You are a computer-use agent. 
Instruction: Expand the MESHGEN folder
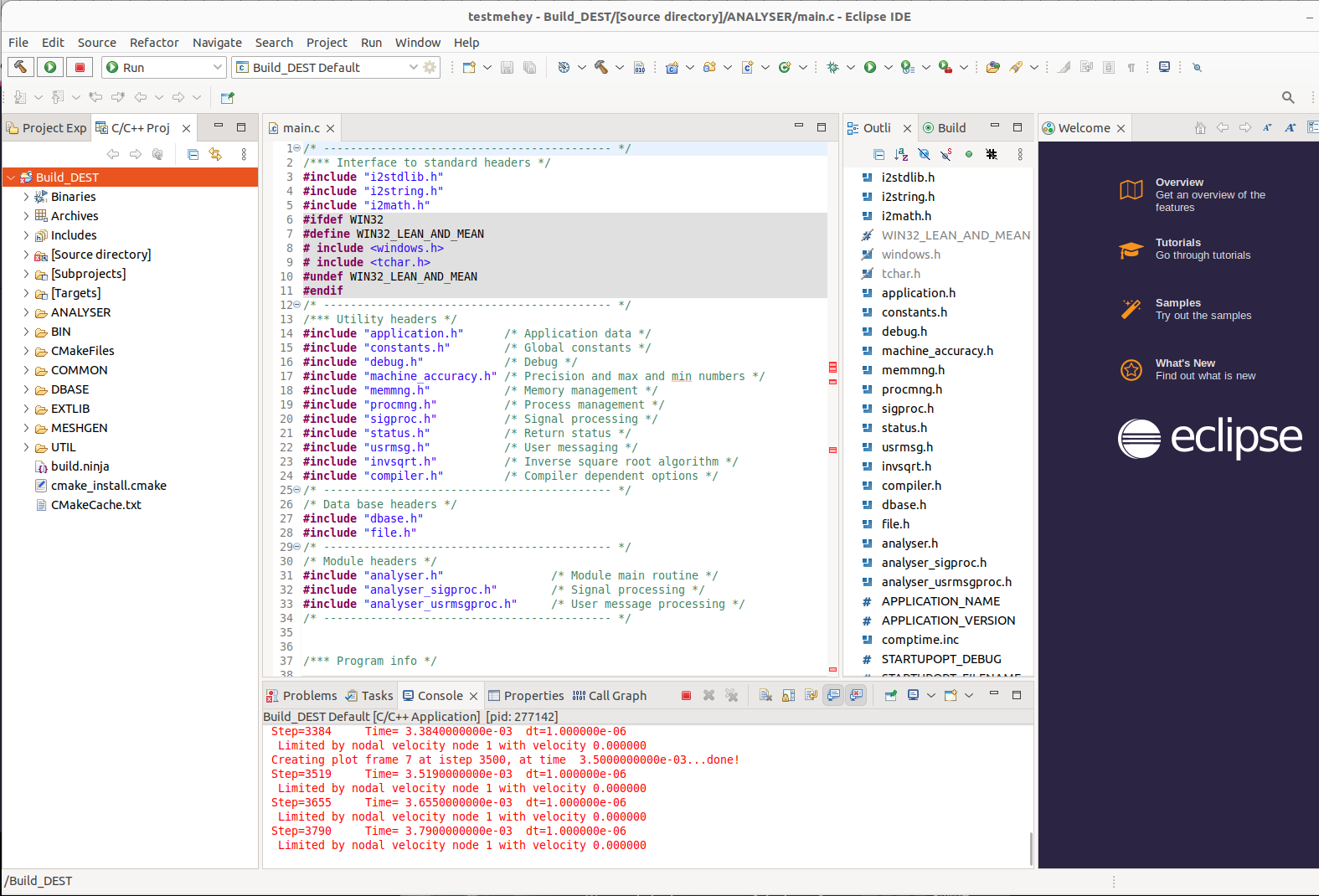pyautogui.click(x=26, y=428)
